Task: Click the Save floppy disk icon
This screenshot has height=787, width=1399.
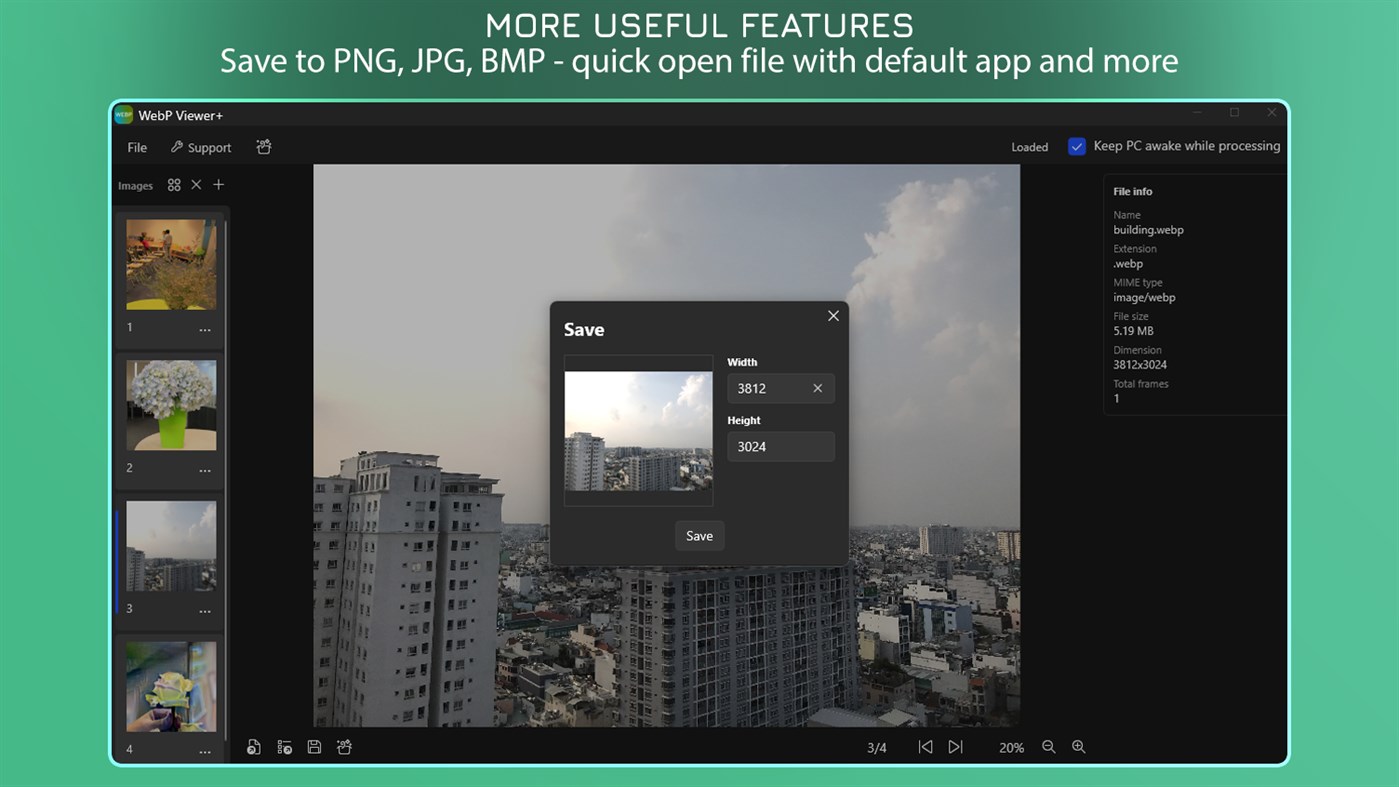Action: [314, 747]
